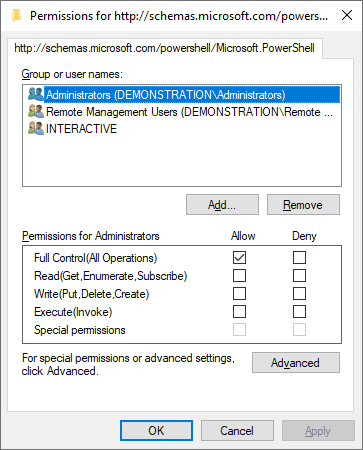Check Allow for Read permission

239,276
